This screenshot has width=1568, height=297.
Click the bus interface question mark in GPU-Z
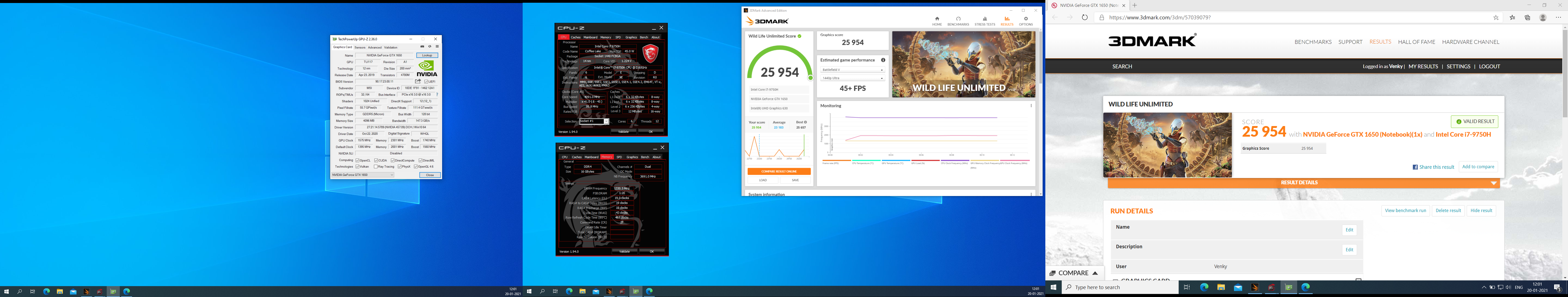point(437,95)
